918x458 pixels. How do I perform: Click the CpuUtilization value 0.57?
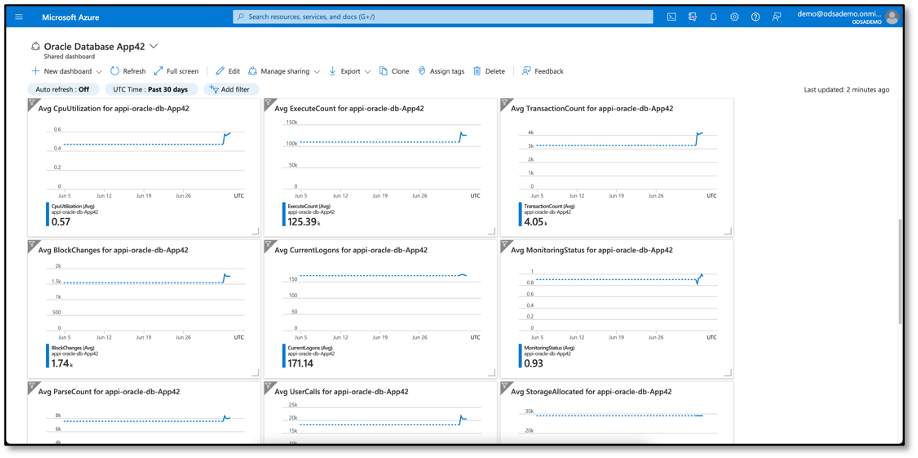61,222
